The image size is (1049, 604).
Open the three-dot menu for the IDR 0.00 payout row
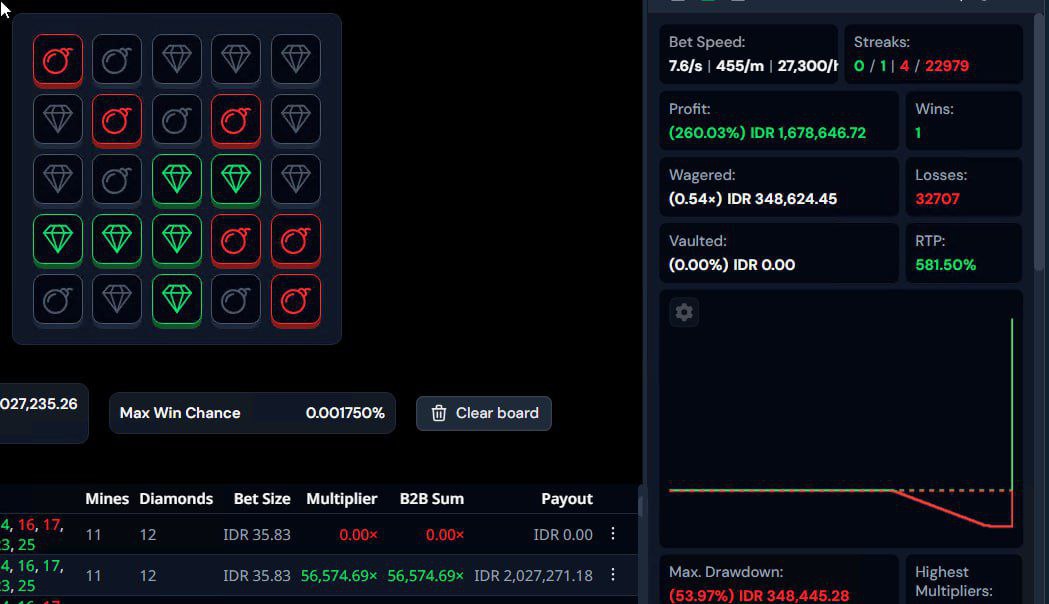coord(613,534)
